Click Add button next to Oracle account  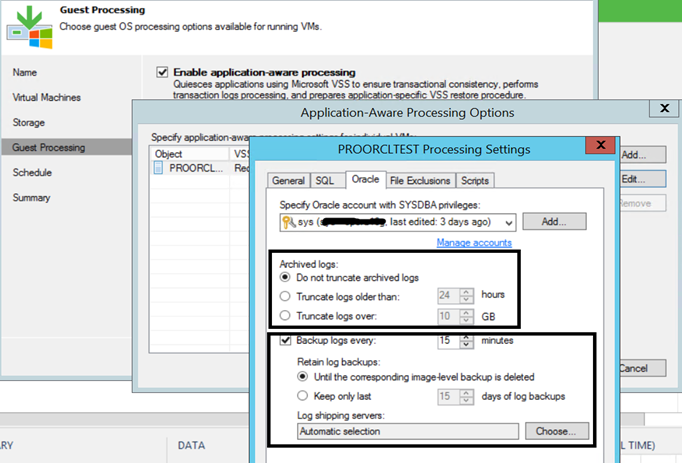click(x=553, y=222)
